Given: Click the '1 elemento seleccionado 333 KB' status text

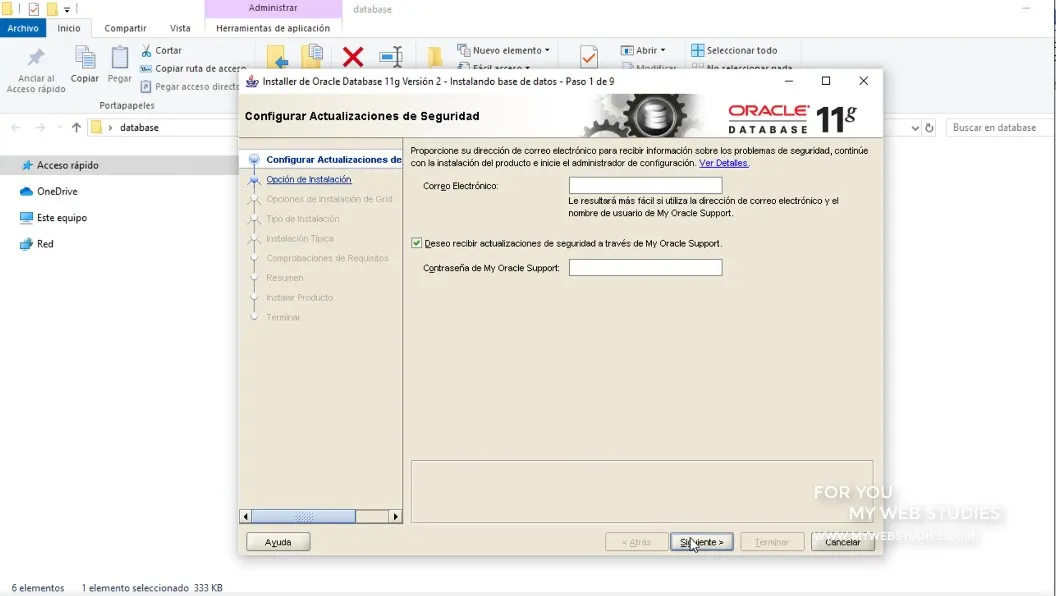Looking at the screenshot, I should click(x=152, y=588).
